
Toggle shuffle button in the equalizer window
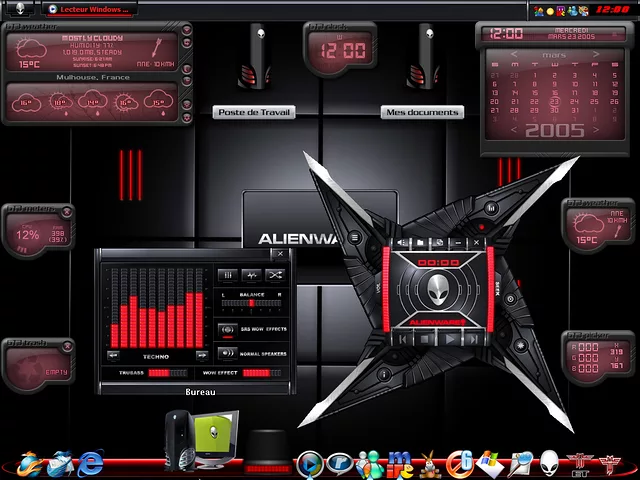[x=275, y=275]
